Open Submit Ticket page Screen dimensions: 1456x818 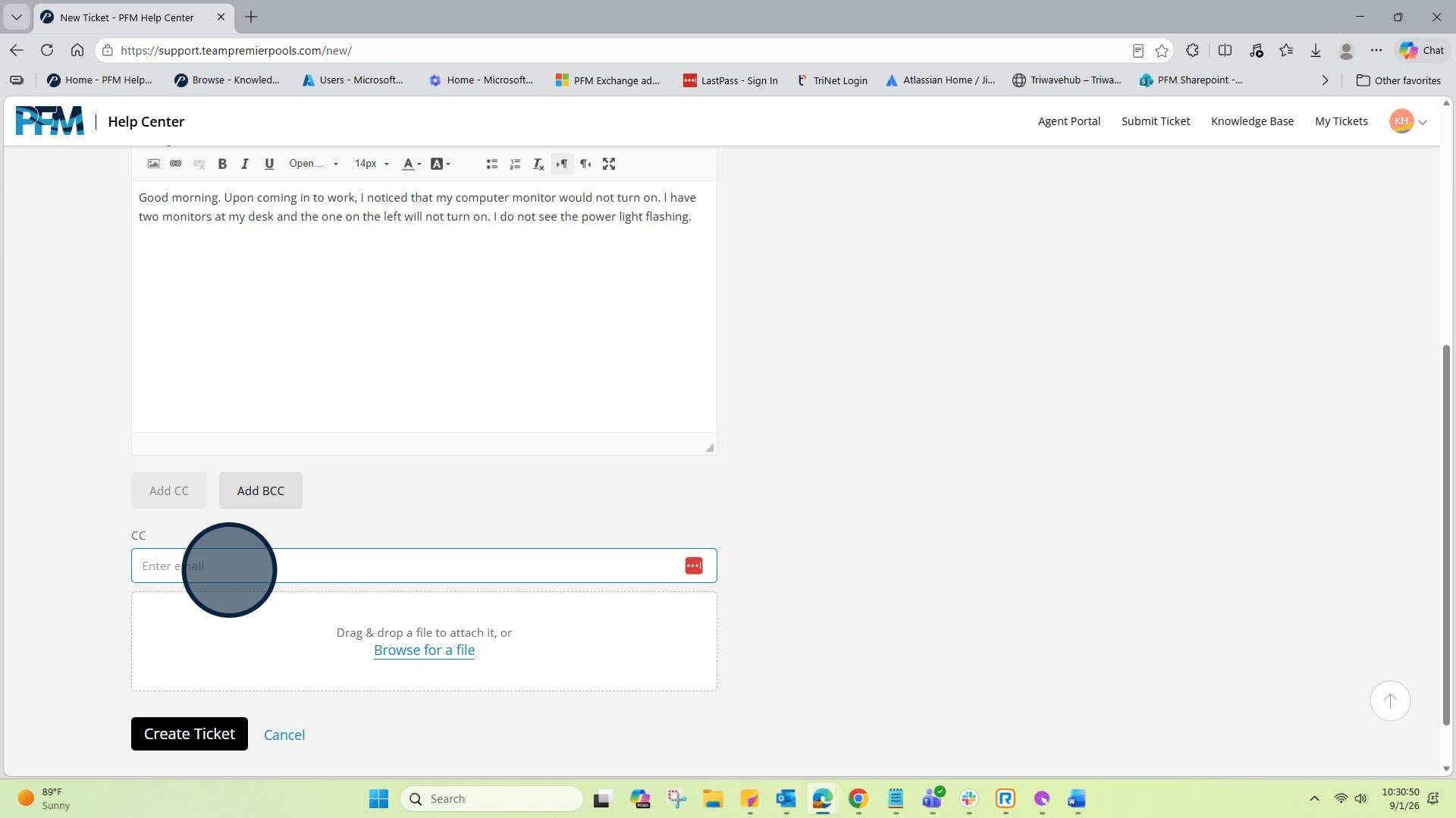pos(1155,121)
